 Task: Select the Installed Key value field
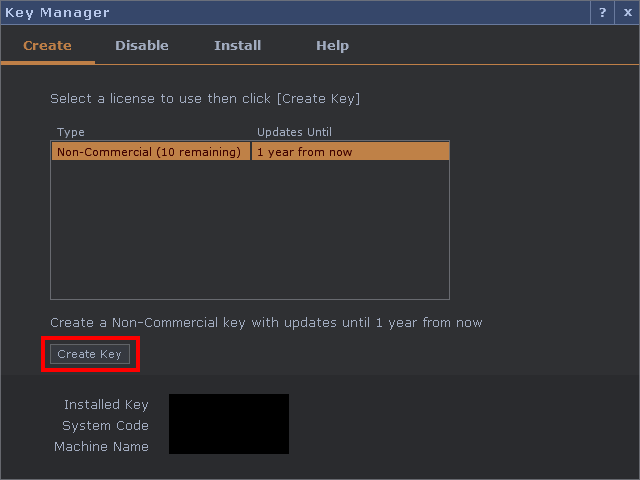click(228, 405)
